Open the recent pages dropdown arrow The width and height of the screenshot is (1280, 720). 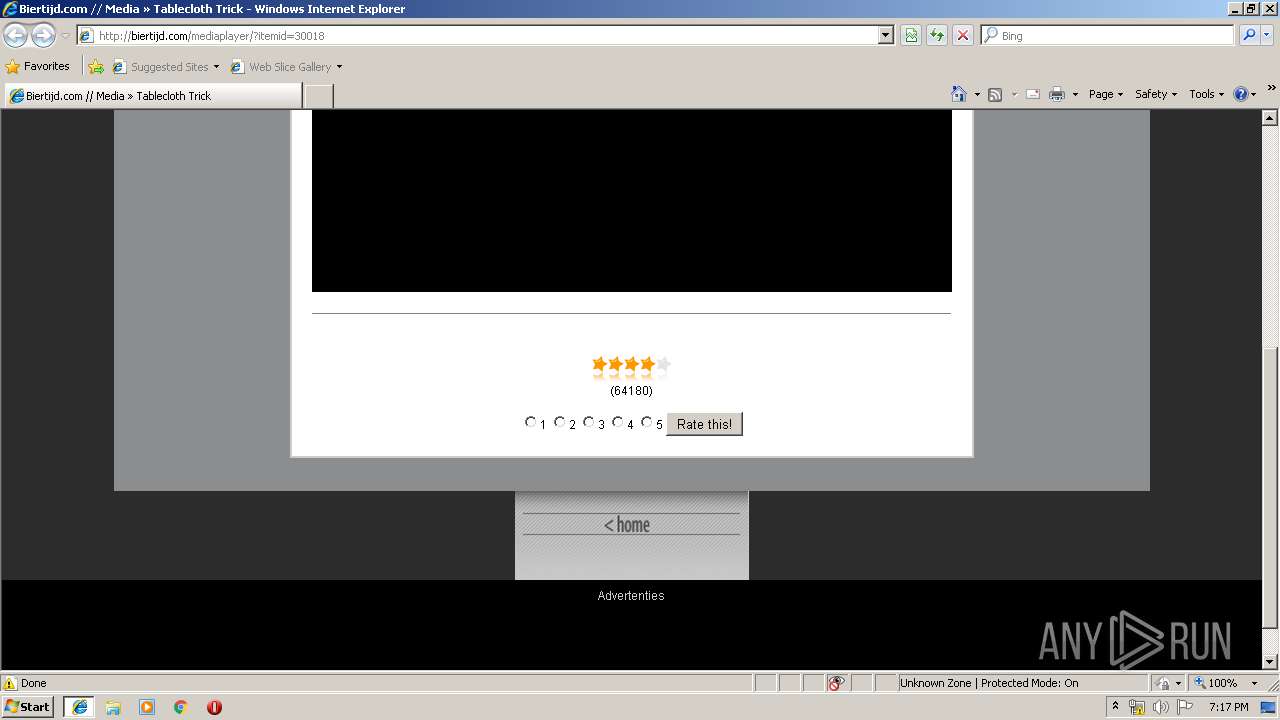click(65, 35)
